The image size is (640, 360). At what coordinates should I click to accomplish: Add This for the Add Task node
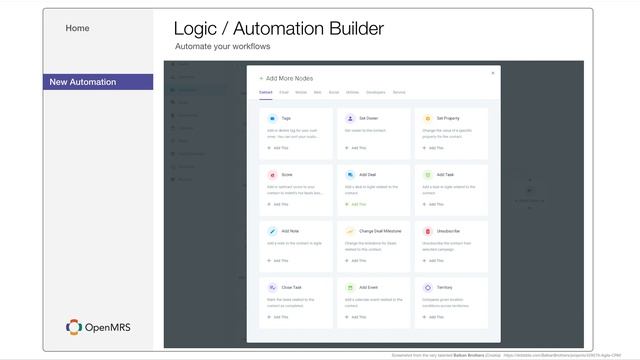tap(433, 204)
